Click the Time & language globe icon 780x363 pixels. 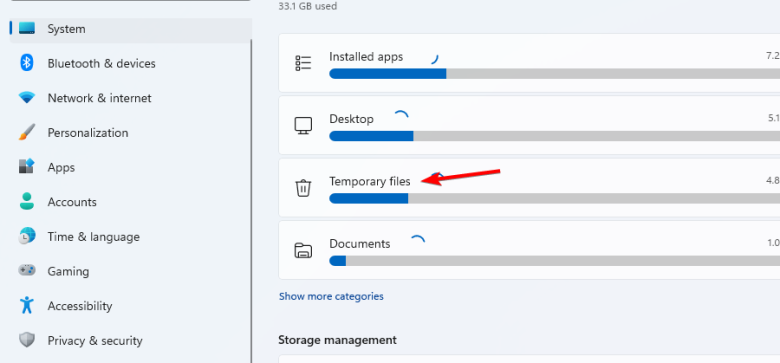point(27,236)
